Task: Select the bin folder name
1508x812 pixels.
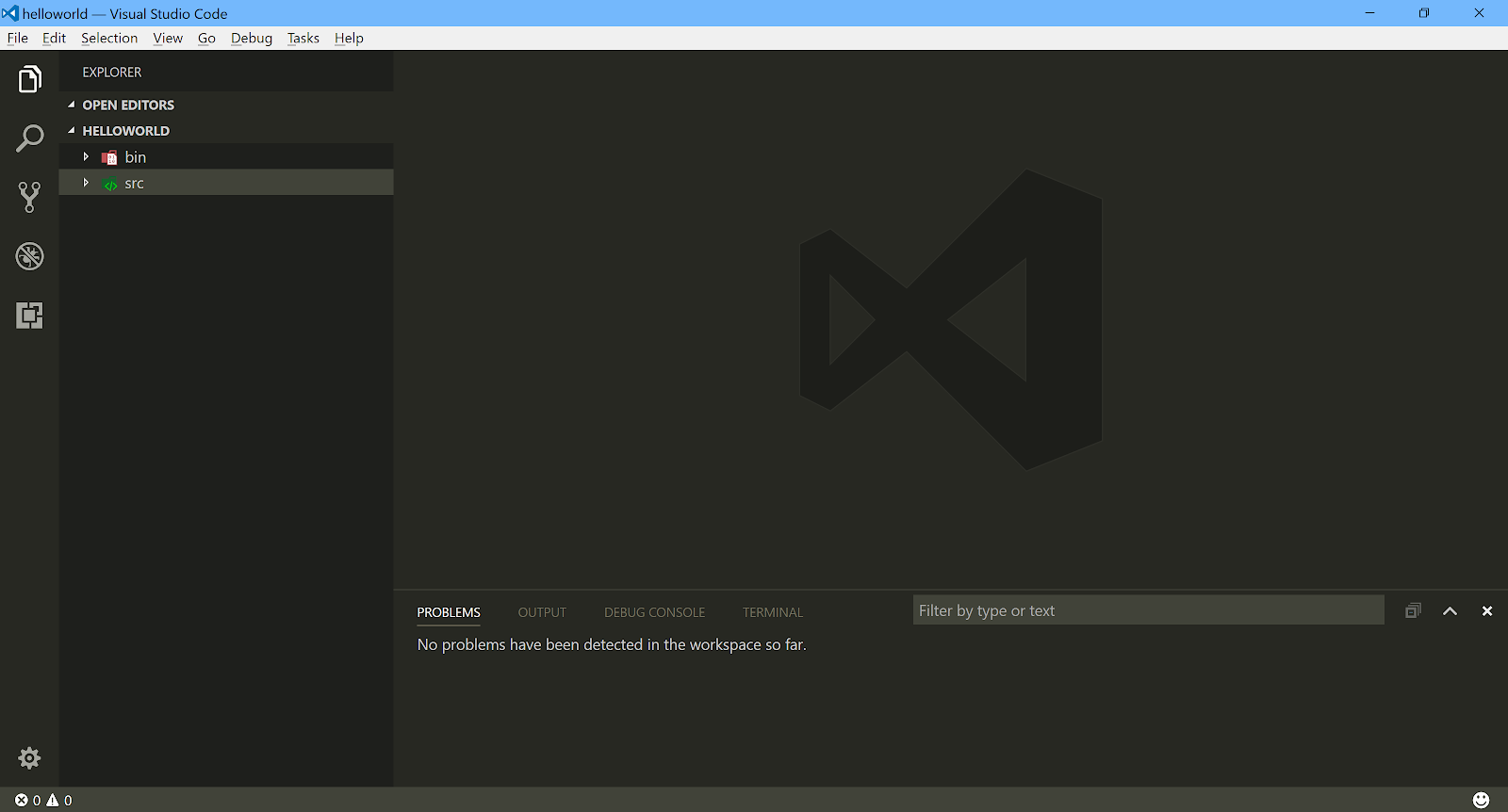Action: 136,157
